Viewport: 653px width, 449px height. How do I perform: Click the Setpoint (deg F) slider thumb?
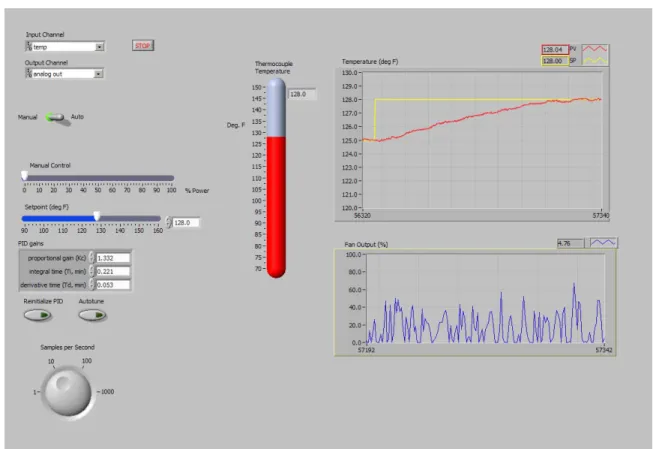[x=97, y=216]
